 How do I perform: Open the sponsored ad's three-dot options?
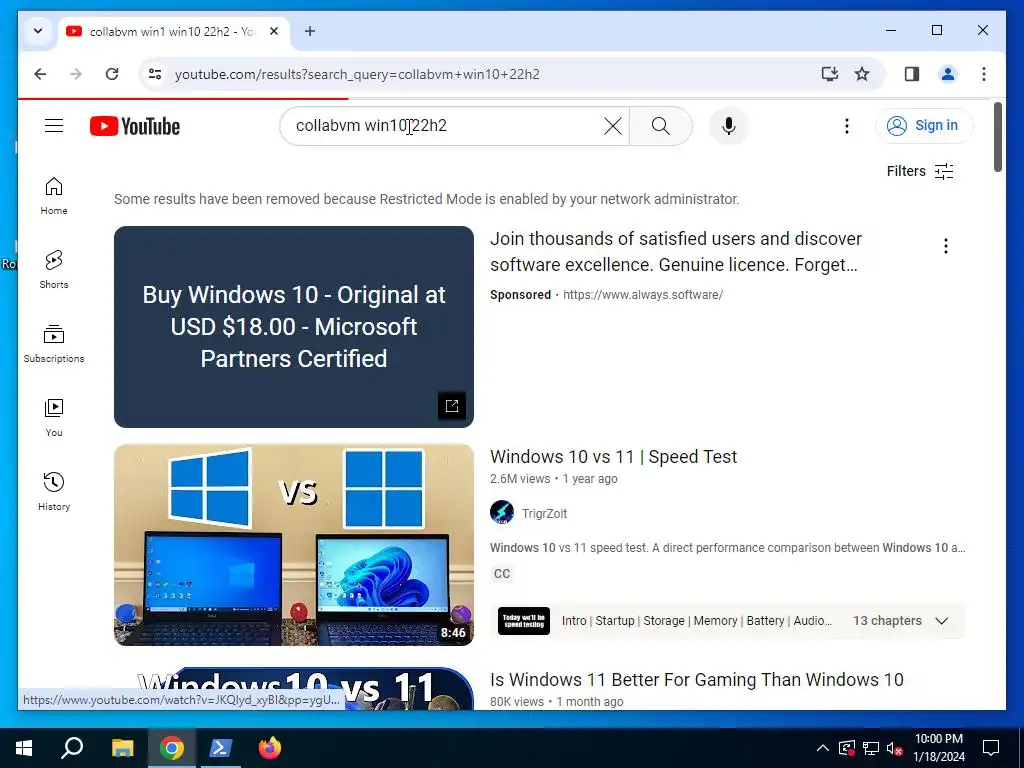click(x=945, y=246)
